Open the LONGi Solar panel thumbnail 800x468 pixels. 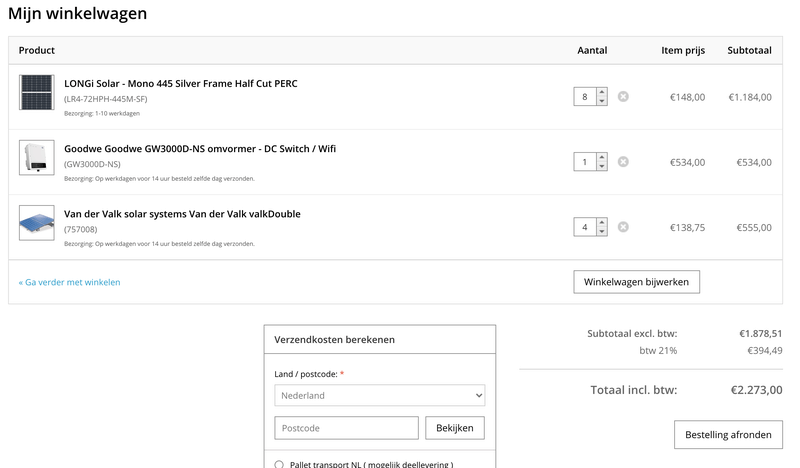pyautogui.click(x=37, y=92)
